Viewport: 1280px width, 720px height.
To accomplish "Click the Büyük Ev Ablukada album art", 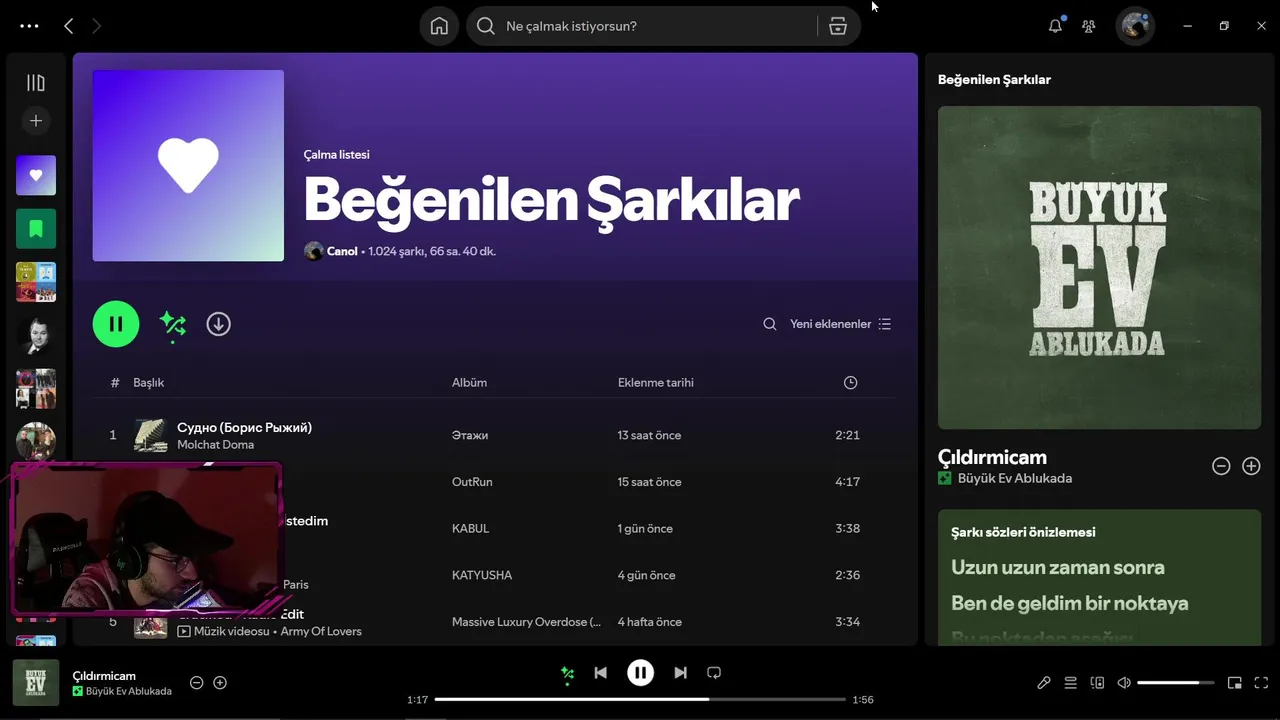I will click(1099, 268).
